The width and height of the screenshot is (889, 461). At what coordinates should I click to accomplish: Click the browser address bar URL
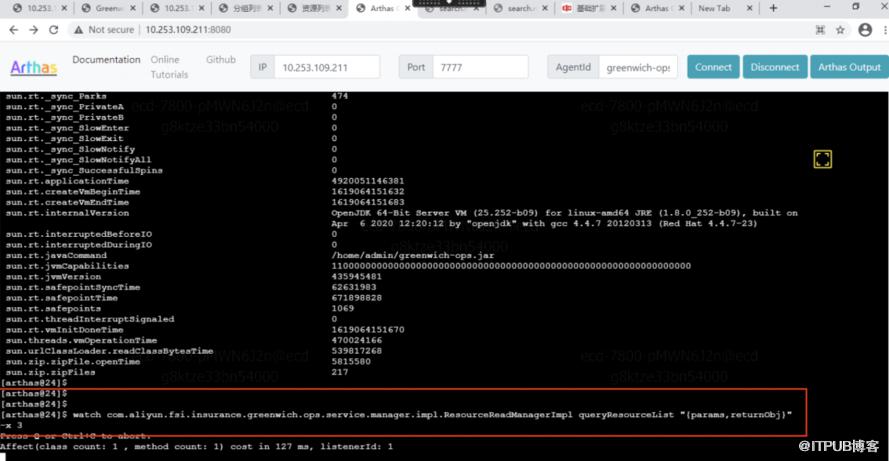(188, 29)
